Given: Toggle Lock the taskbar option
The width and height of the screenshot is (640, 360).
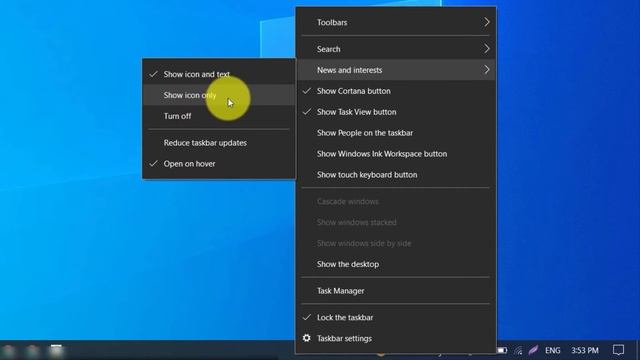Looking at the screenshot, I should (x=395, y=317).
